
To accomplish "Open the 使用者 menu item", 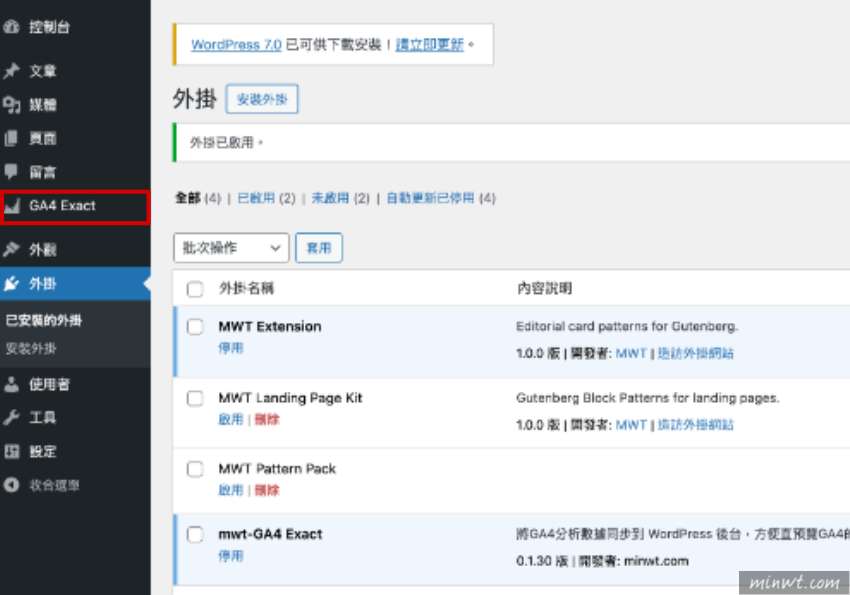I will pos(49,384).
